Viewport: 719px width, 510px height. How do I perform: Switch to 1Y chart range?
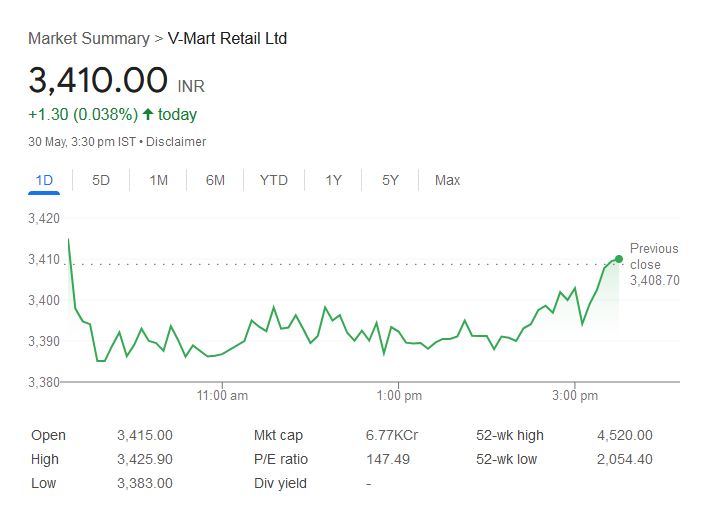click(333, 180)
